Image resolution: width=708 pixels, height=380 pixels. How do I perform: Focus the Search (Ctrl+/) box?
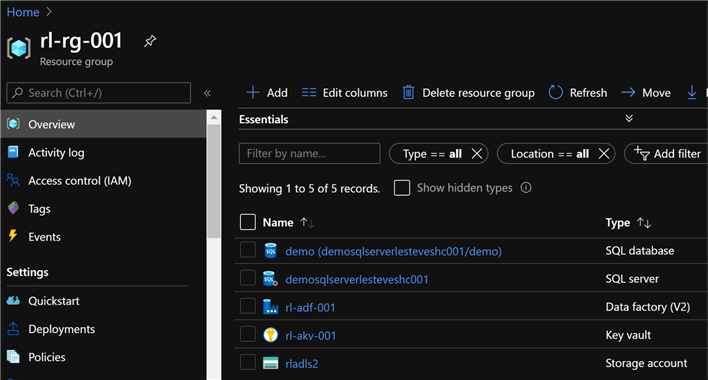[98, 93]
